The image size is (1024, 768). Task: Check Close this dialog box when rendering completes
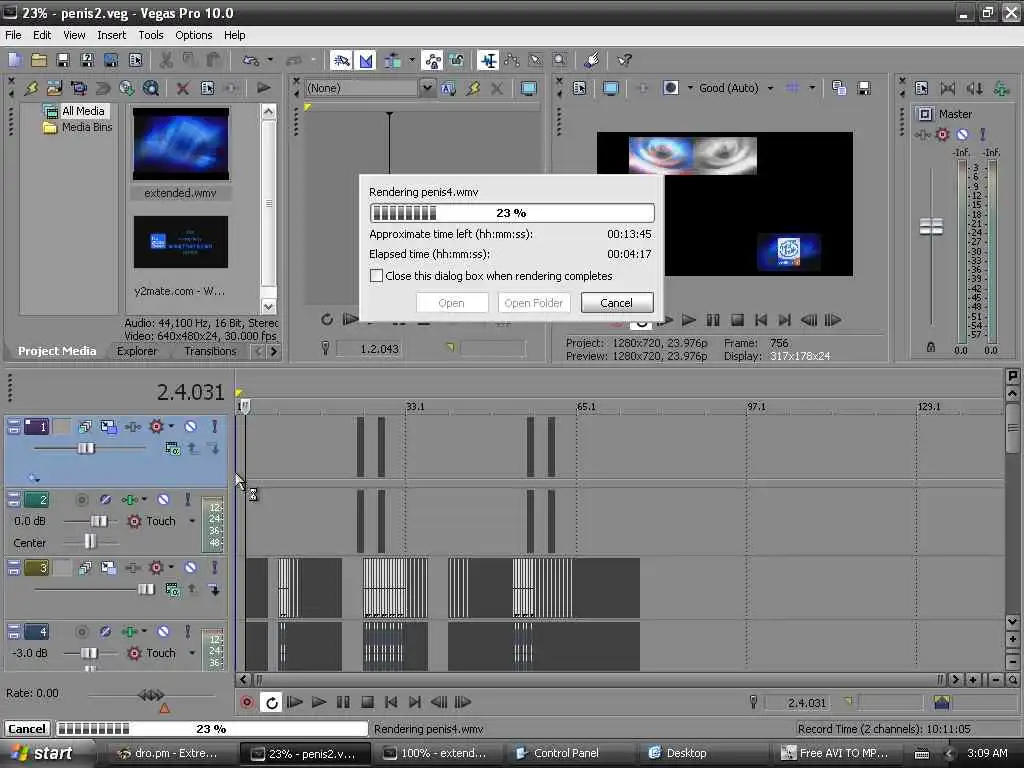[x=376, y=276]
